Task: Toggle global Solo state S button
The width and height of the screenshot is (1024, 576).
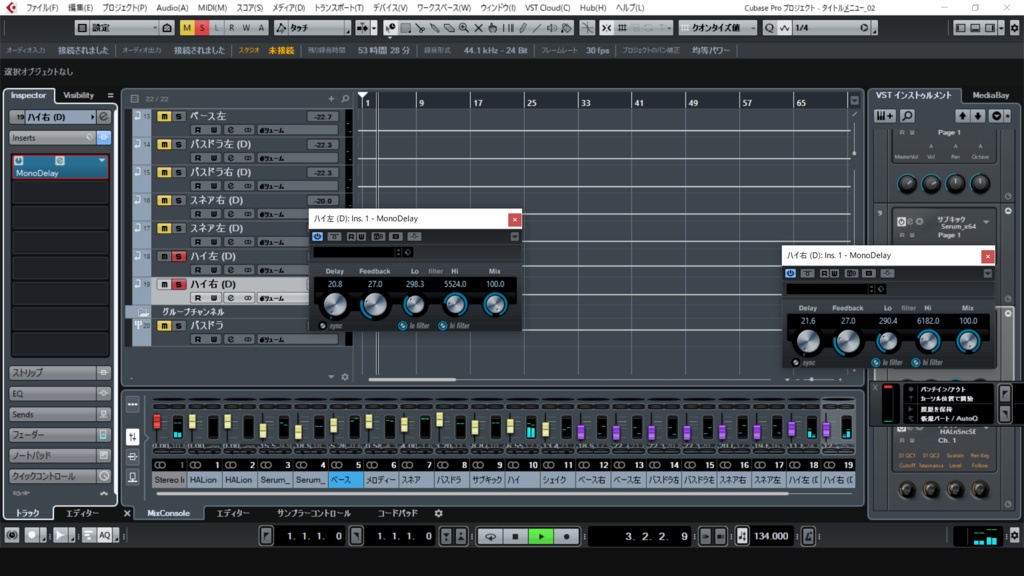Action: click(x=202, y=28)
